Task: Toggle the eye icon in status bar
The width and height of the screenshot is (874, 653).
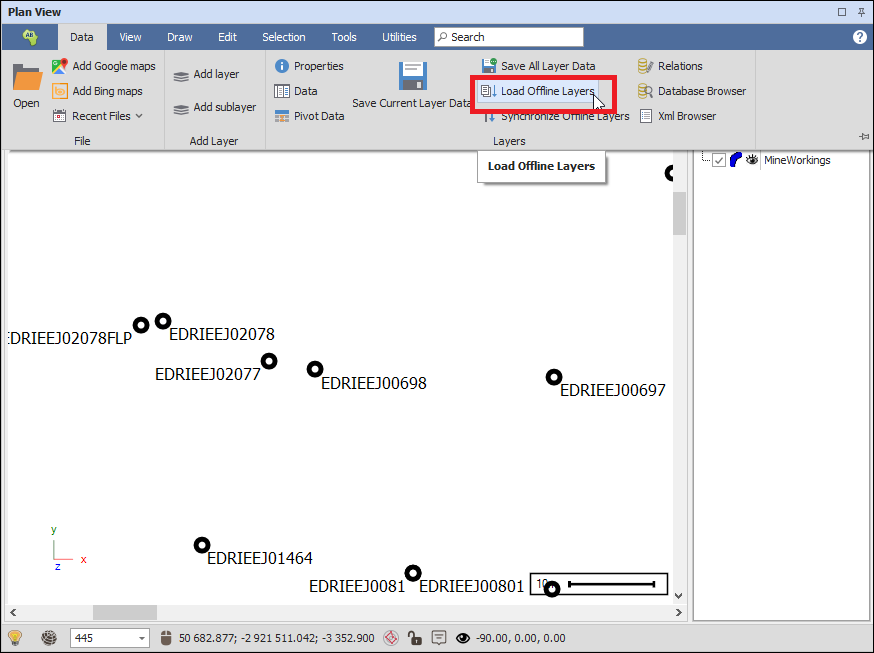Action: click(462, 638)
